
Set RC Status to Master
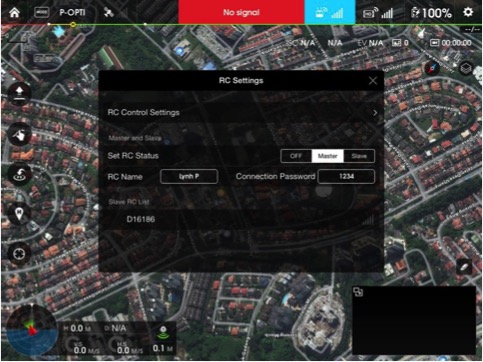[x=327, y=156]
